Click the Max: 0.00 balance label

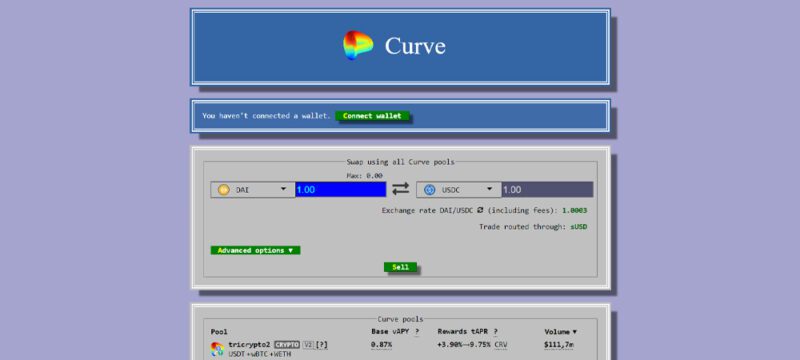coord(364,175)
